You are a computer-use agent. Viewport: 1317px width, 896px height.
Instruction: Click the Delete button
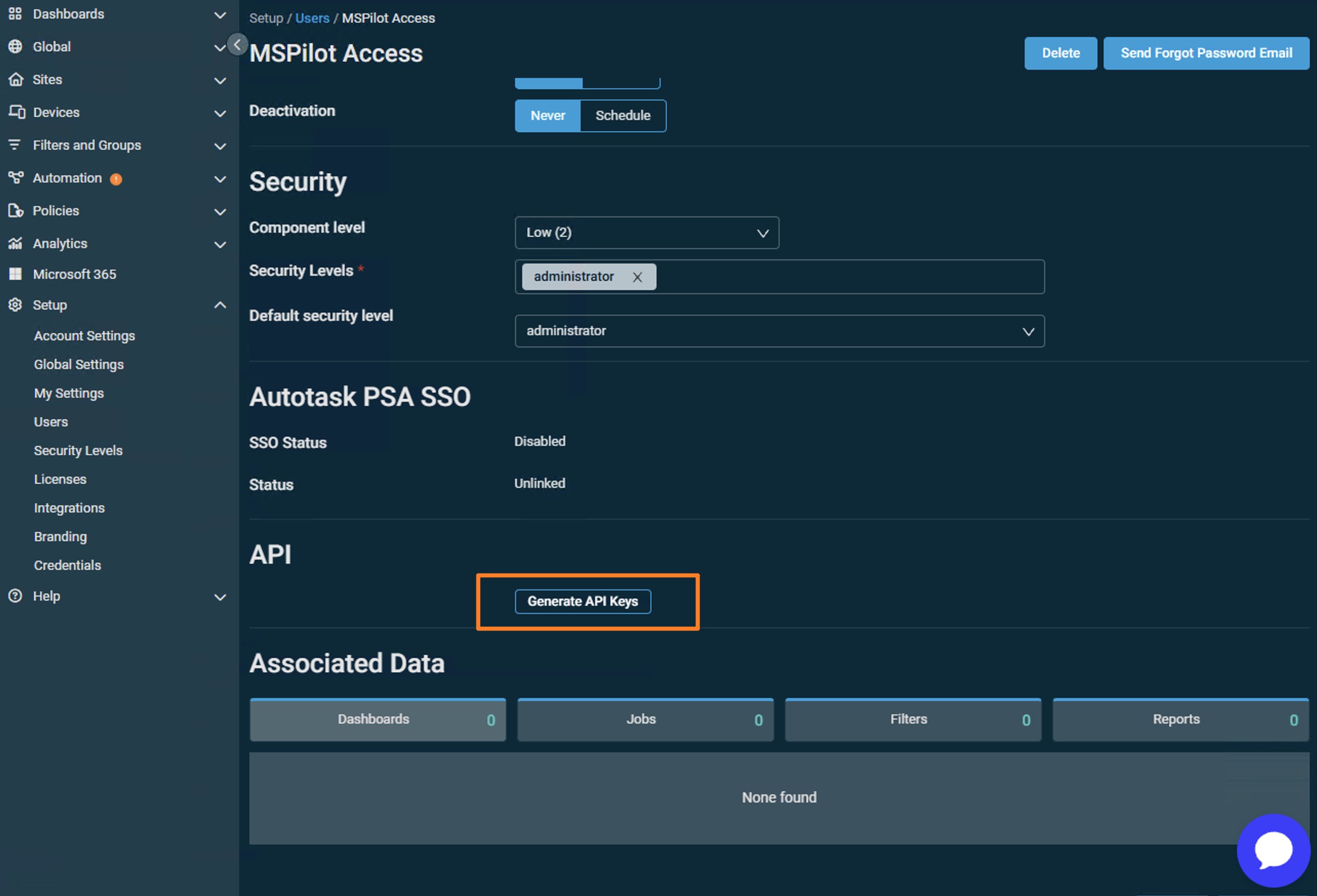(1060, 53)
